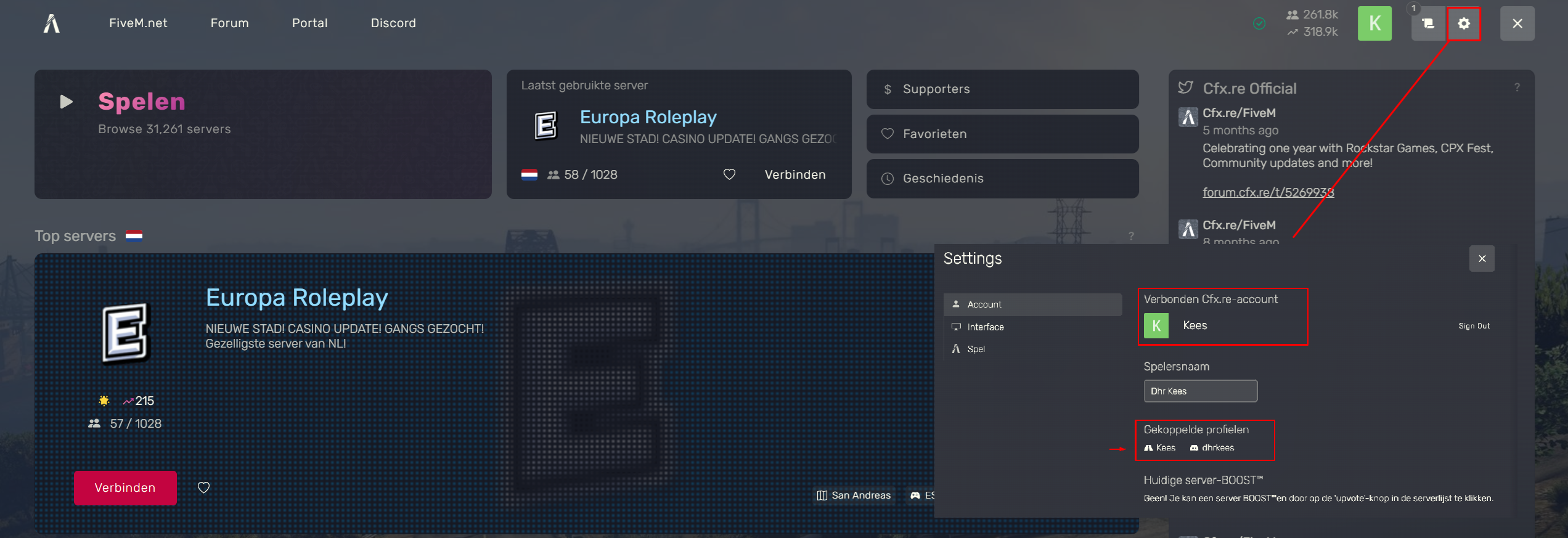
Task: Click the clock icon on Geschiedenis
Action: pos(888,179)
